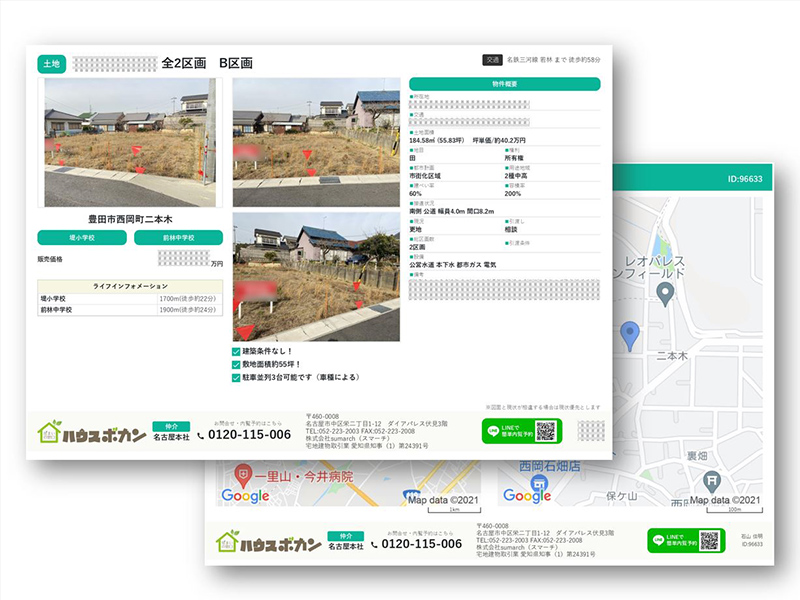The image size is (800, 600).
Task: Select the blue property pin on the map
Action: click(630, 336)
